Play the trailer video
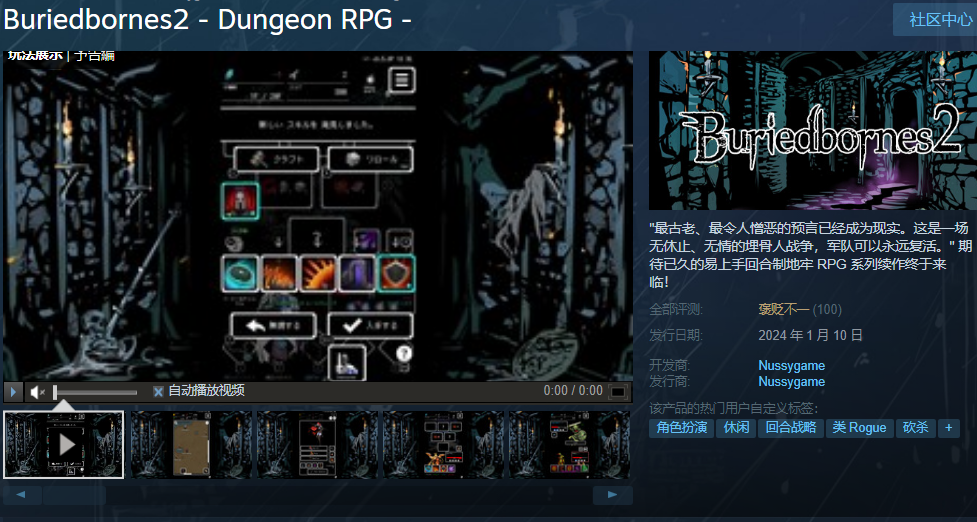Screen dimensions: 977x522 (13, 392)
